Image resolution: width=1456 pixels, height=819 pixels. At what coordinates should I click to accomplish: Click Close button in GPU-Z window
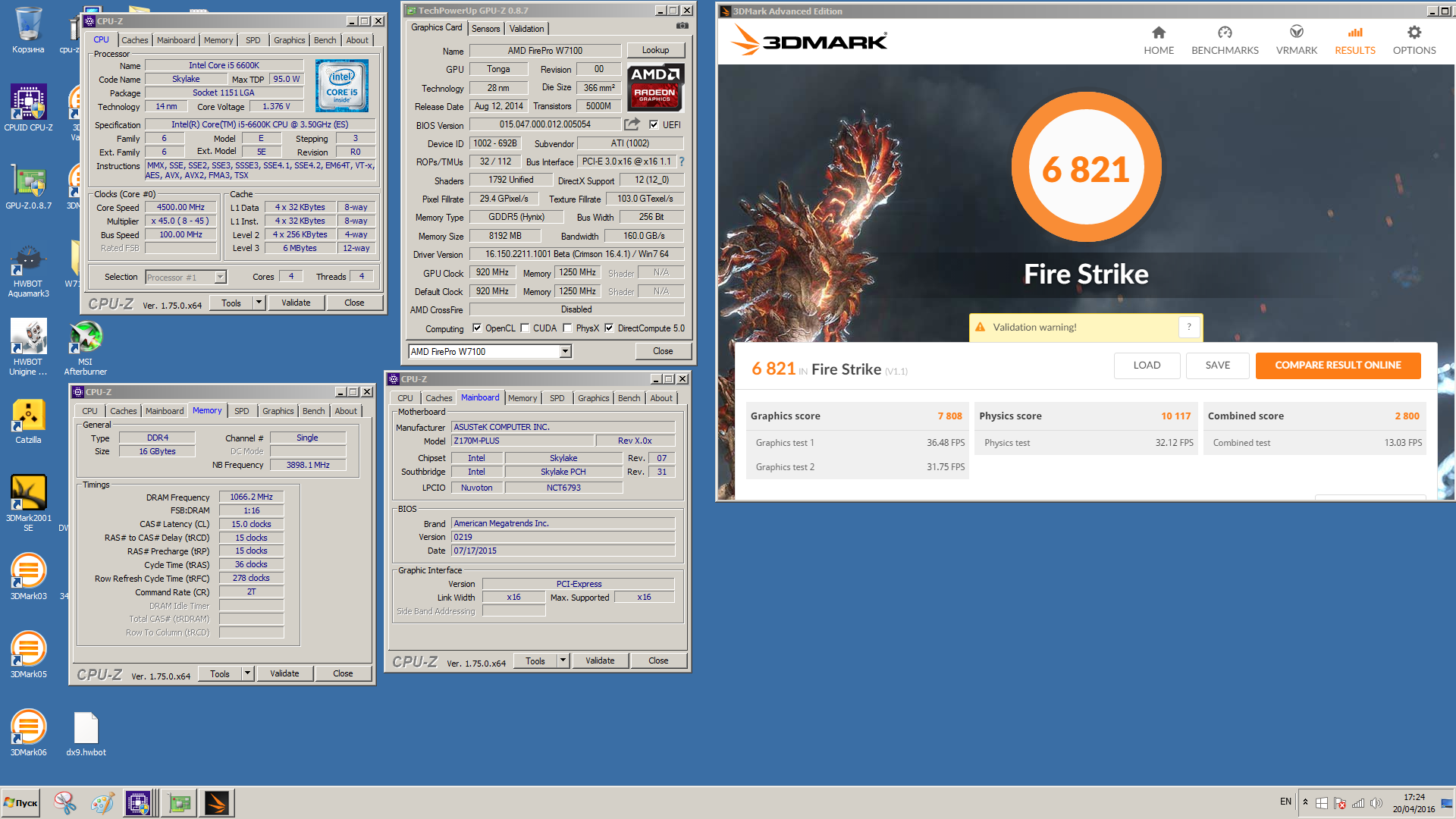point(663,351)
